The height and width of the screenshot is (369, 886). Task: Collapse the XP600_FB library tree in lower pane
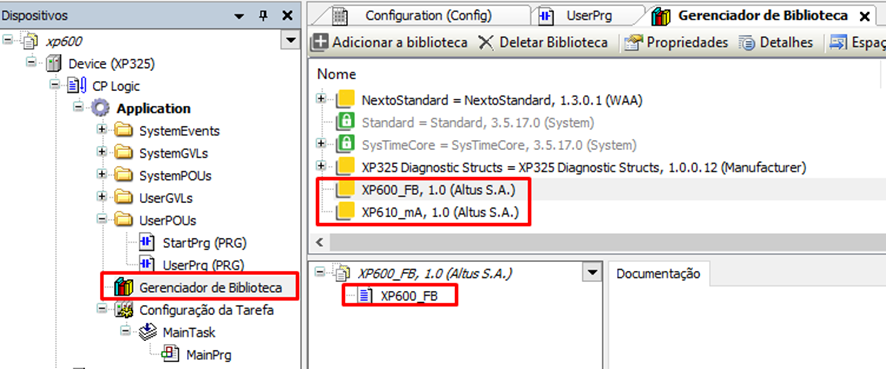[x=320, y=272]
